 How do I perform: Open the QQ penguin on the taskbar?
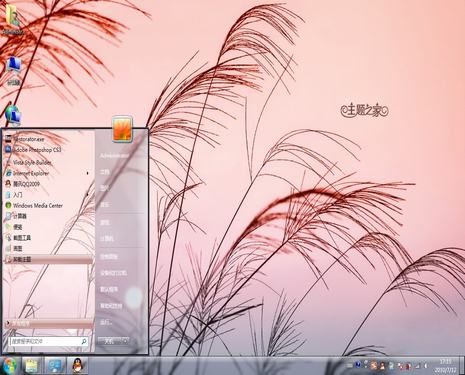[78, 366]
